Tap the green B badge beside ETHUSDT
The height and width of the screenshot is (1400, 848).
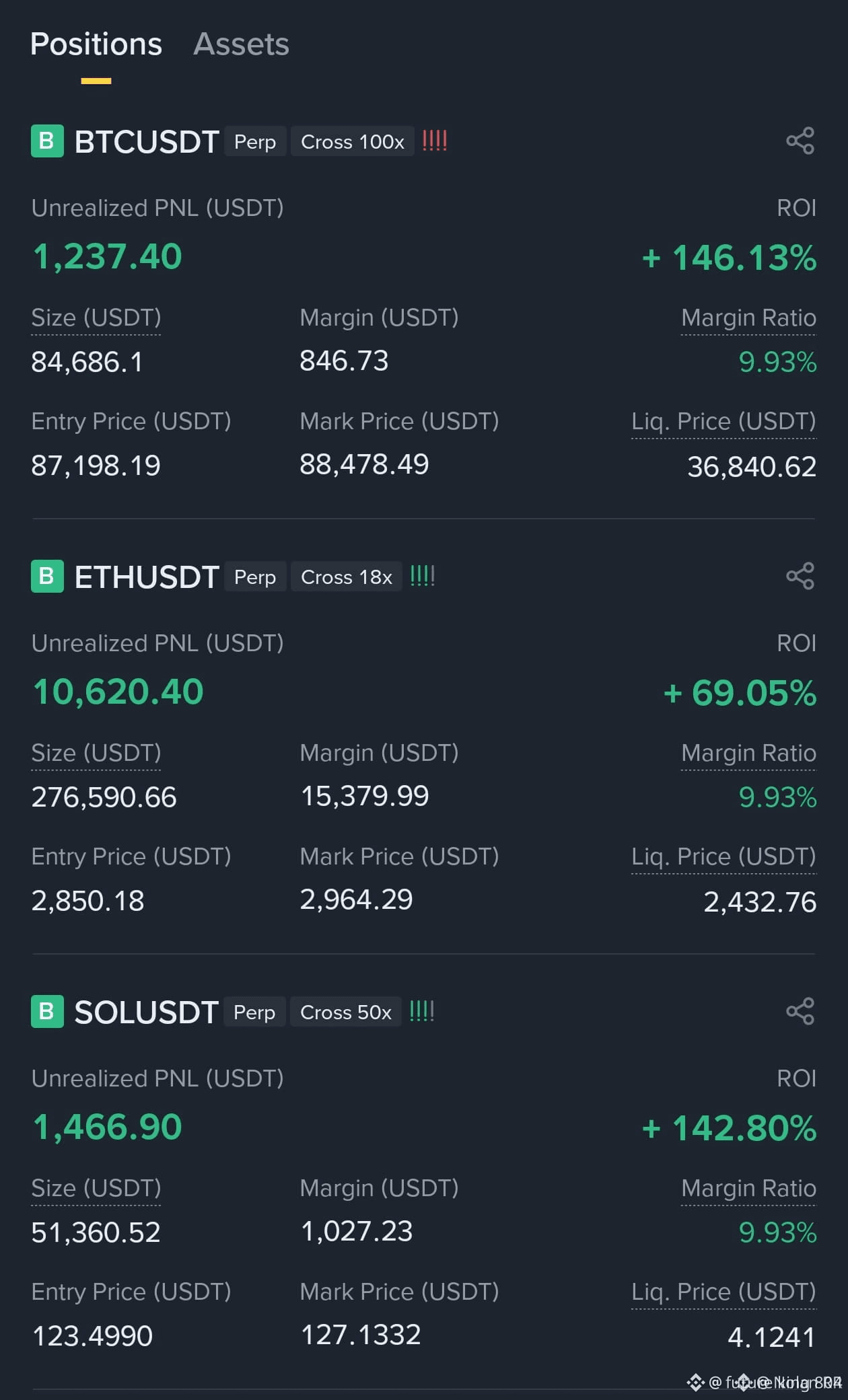(x=47, y=577)
